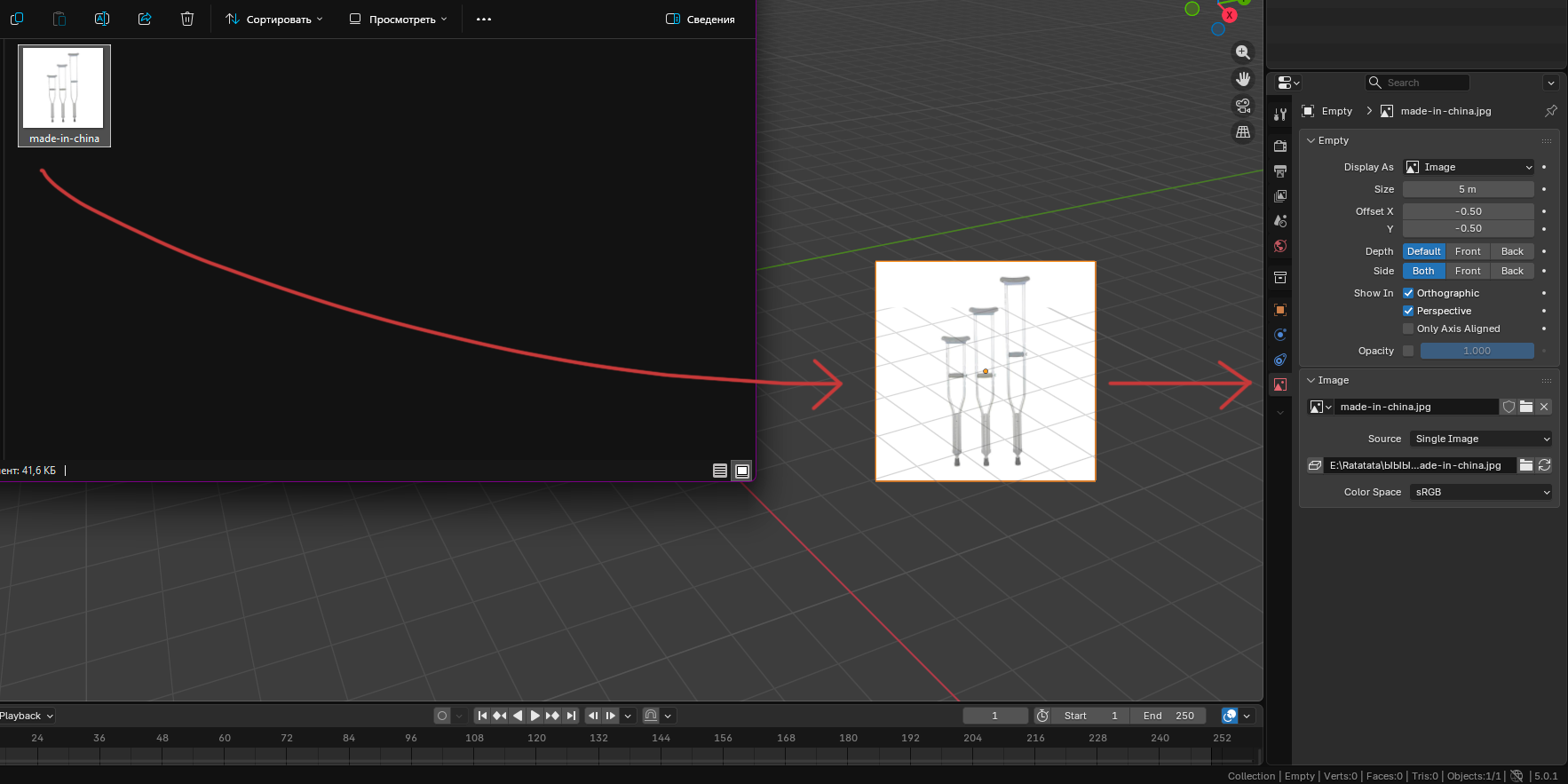Open the Physics properties tab
Screen dimensions: 1568x784
tap(1279, 335)
